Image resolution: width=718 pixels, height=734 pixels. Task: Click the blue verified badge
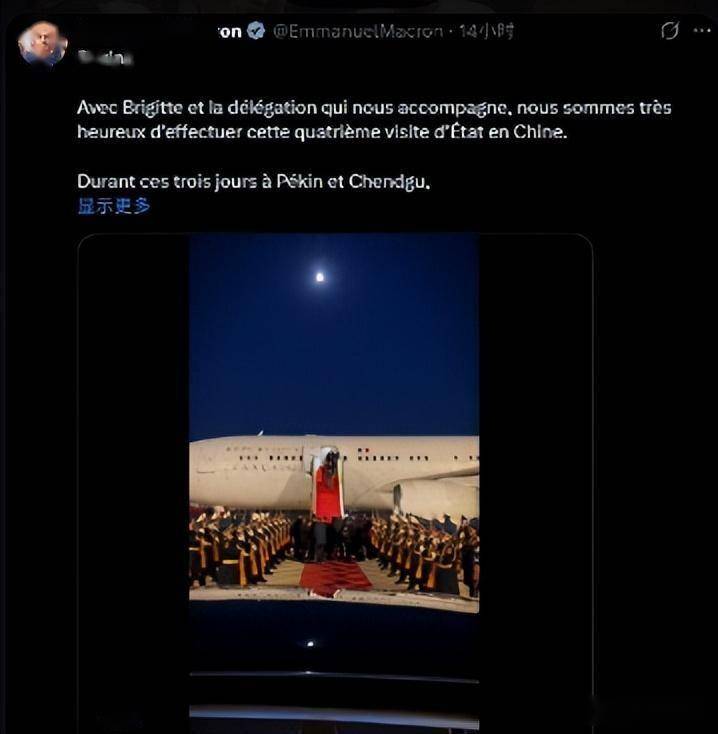coord(257,31)
